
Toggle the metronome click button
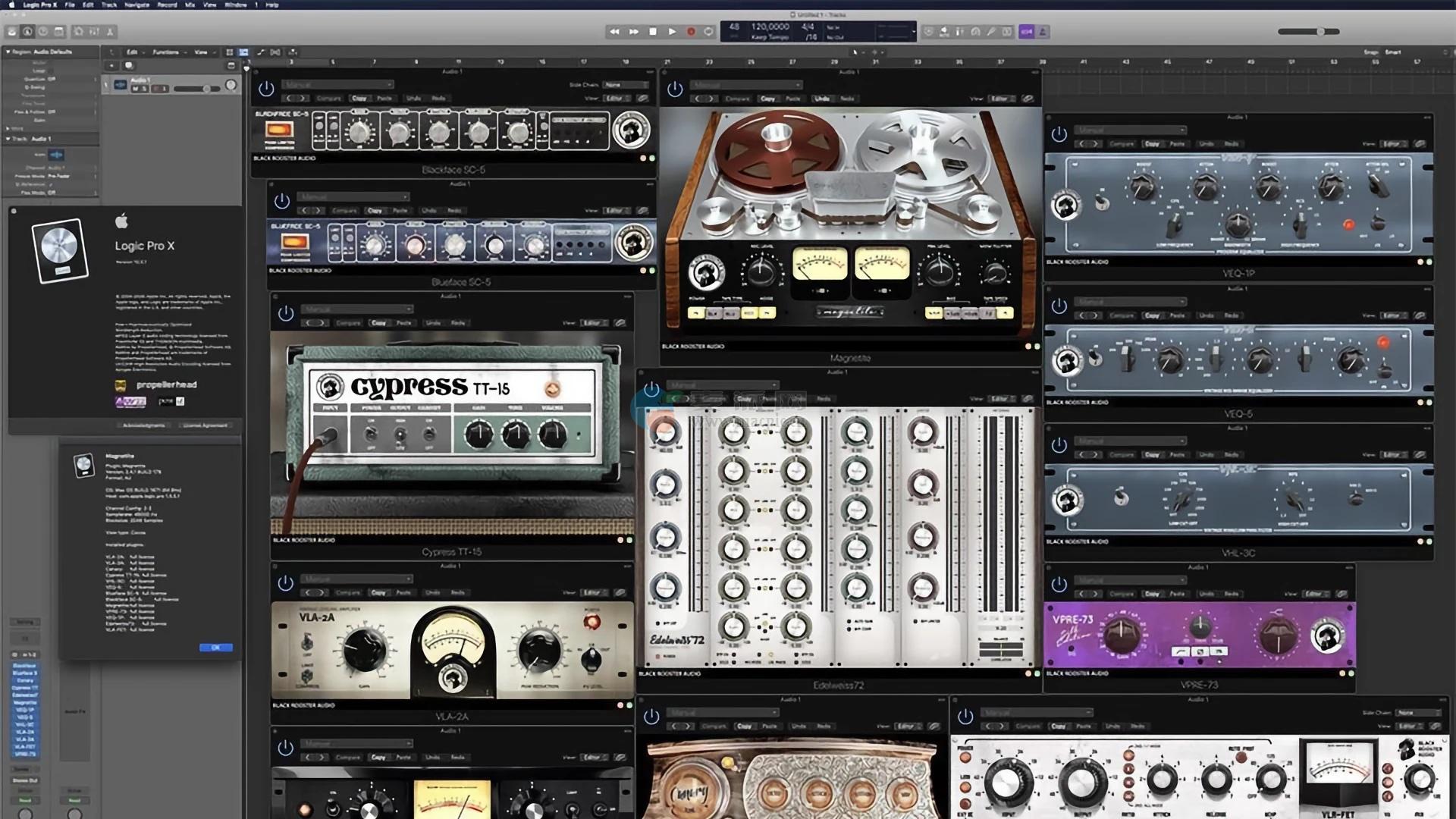point(1043,32)
